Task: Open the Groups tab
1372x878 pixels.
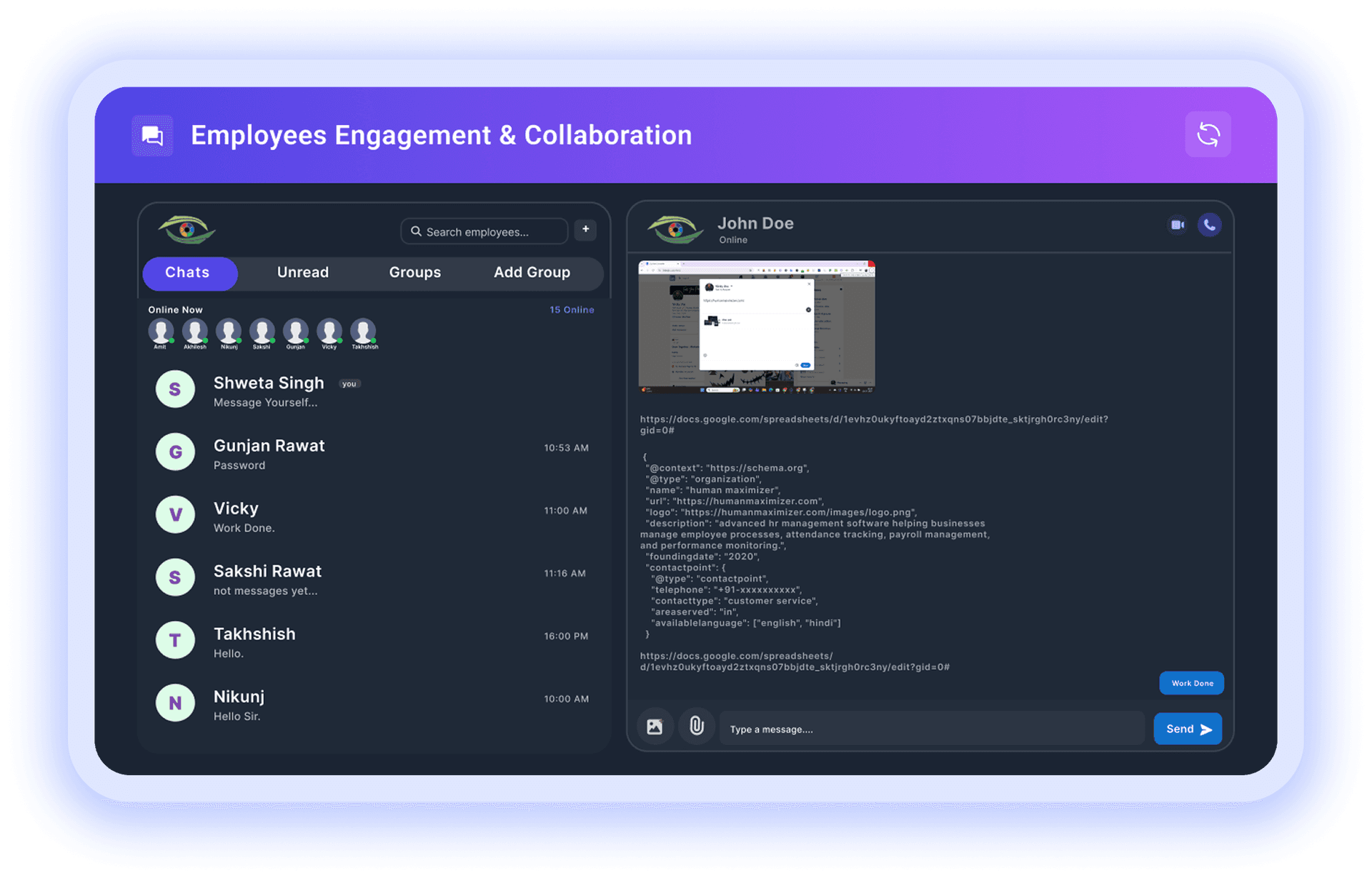Action: click(415, 273)
